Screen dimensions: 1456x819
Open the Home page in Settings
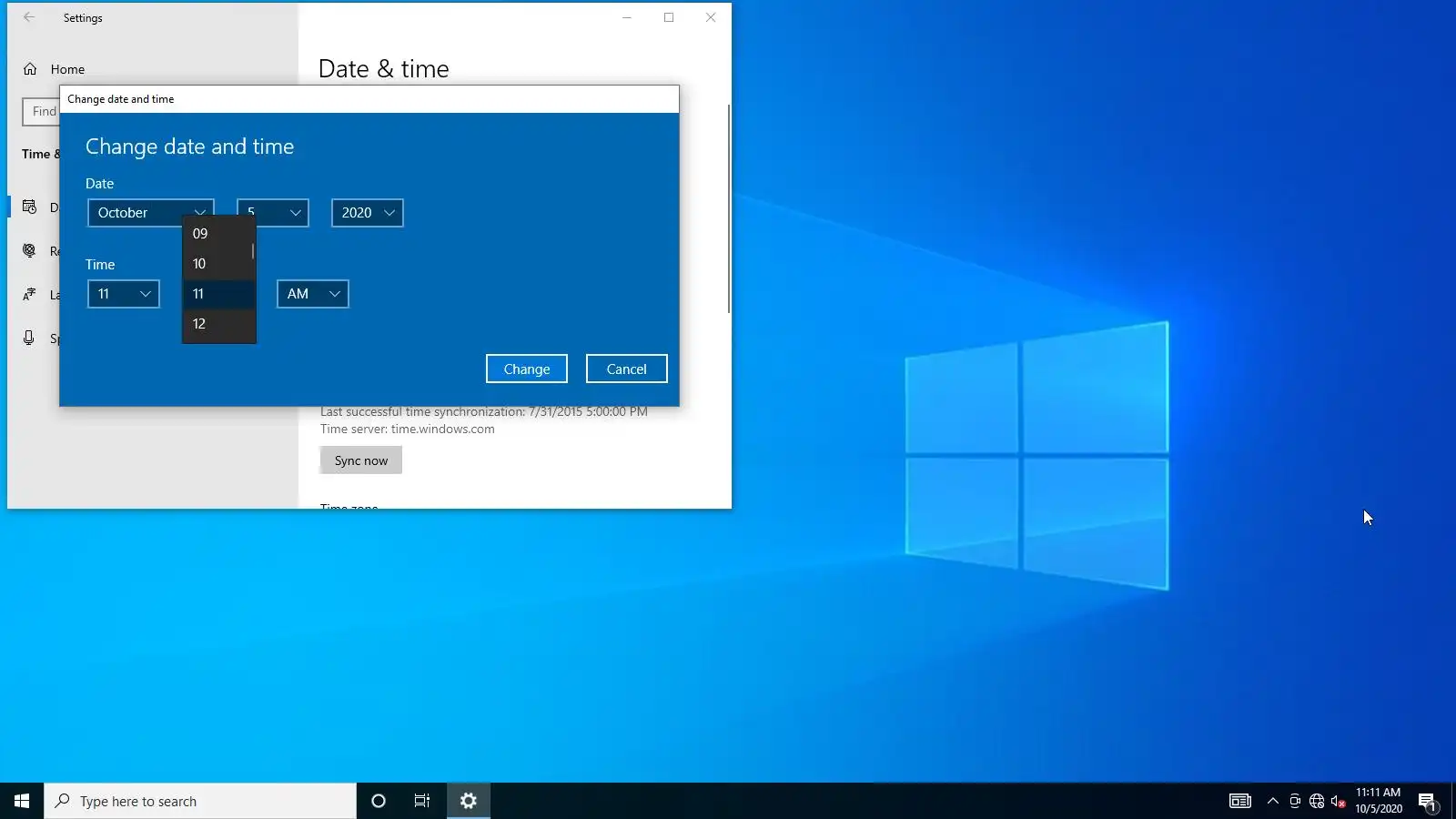67,69
